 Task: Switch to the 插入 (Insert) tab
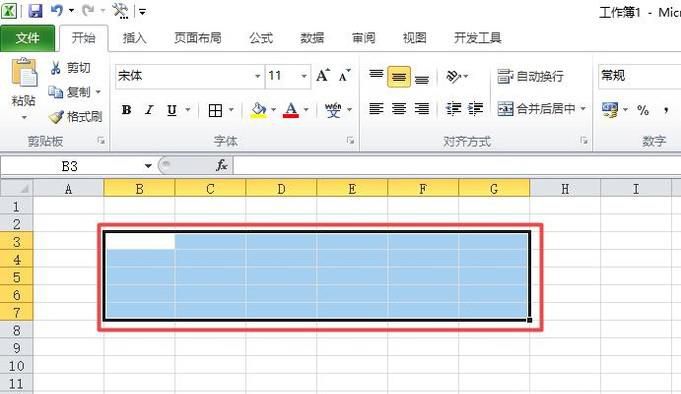(x=134, y=38)
